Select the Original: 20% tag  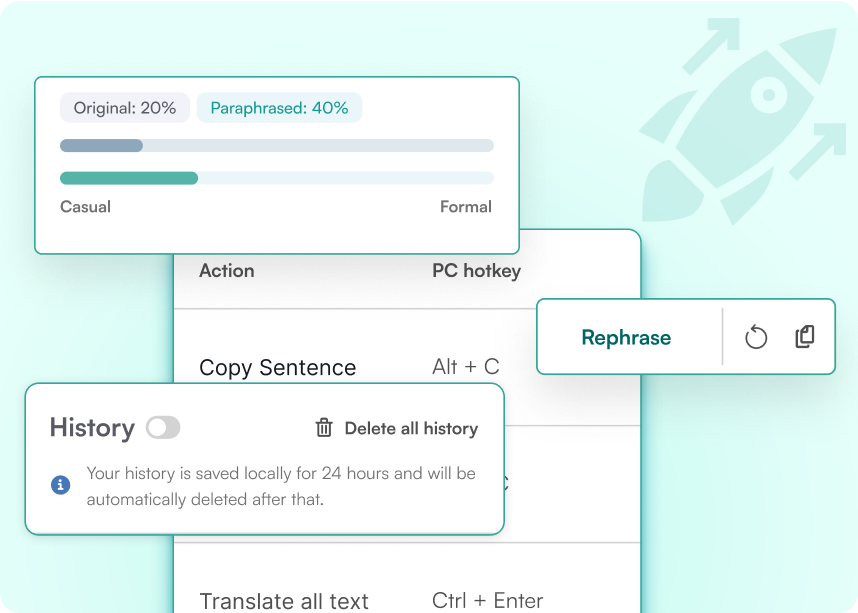point(124,108)
